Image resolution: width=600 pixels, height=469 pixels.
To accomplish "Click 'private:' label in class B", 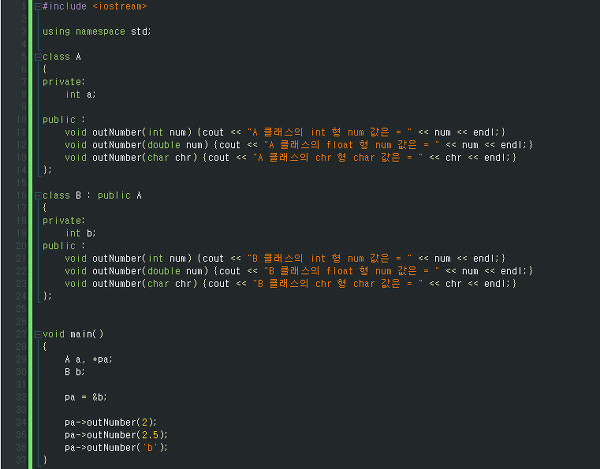I will (x=64, y=221).
